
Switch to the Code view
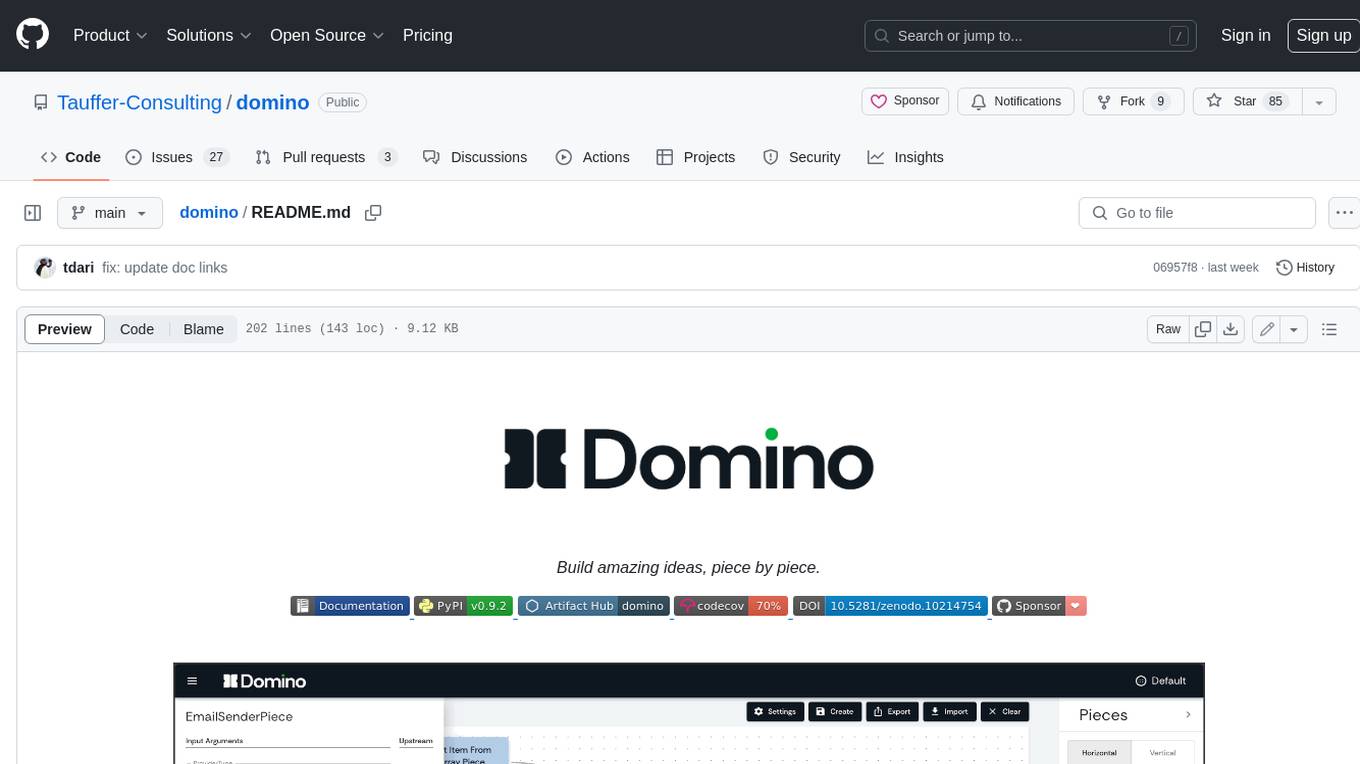click(x=137, y=329)
